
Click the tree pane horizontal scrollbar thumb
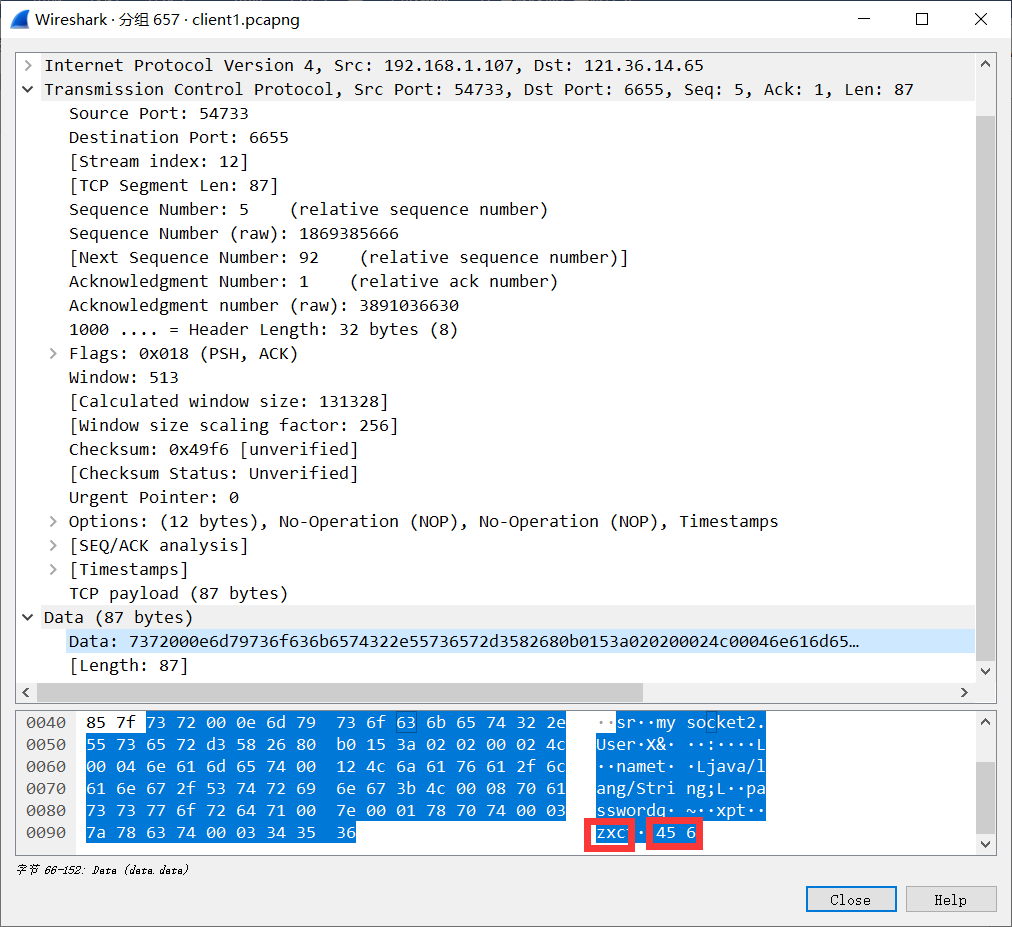pos(340,692)
